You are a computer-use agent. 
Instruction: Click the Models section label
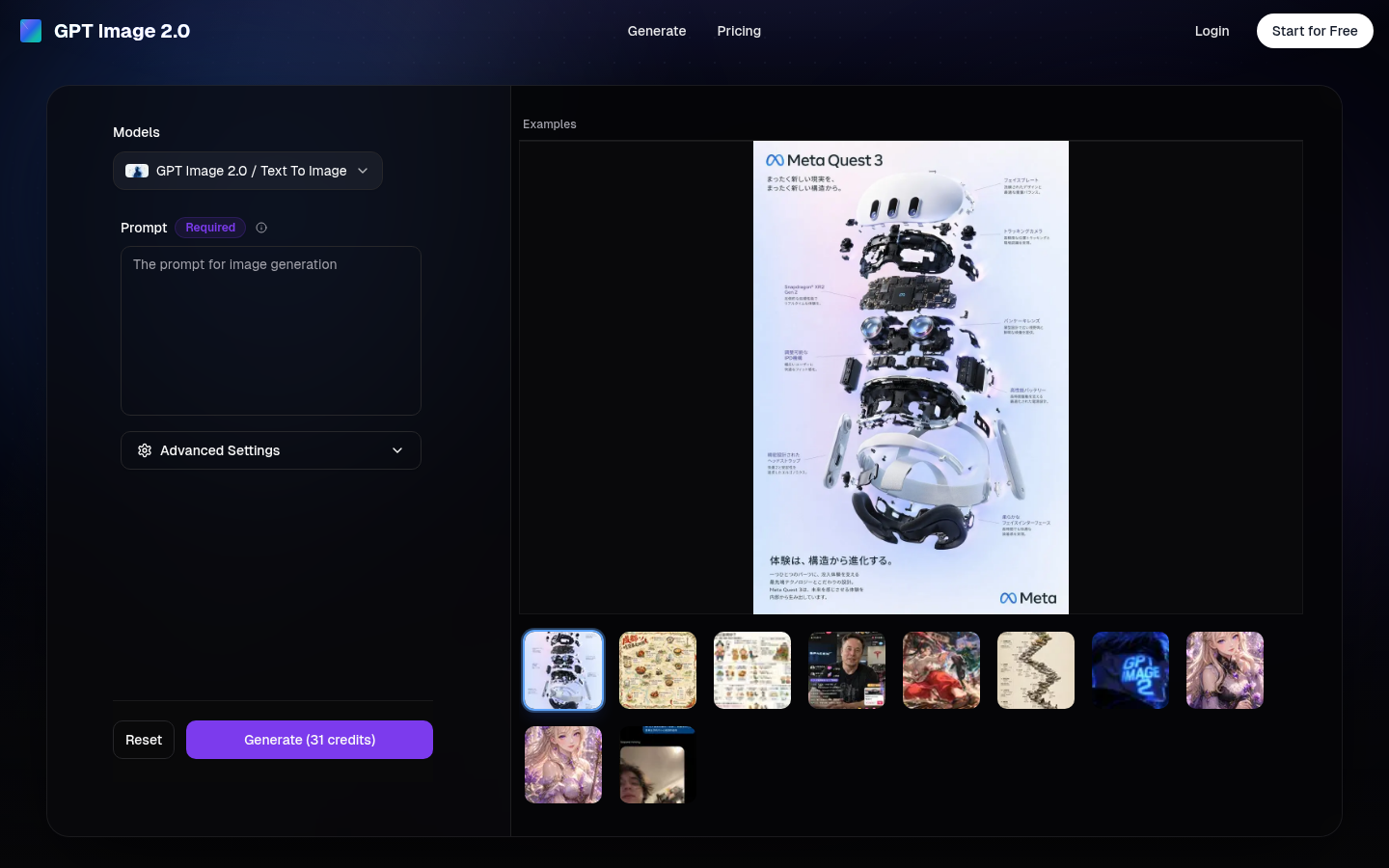(136, 132)
